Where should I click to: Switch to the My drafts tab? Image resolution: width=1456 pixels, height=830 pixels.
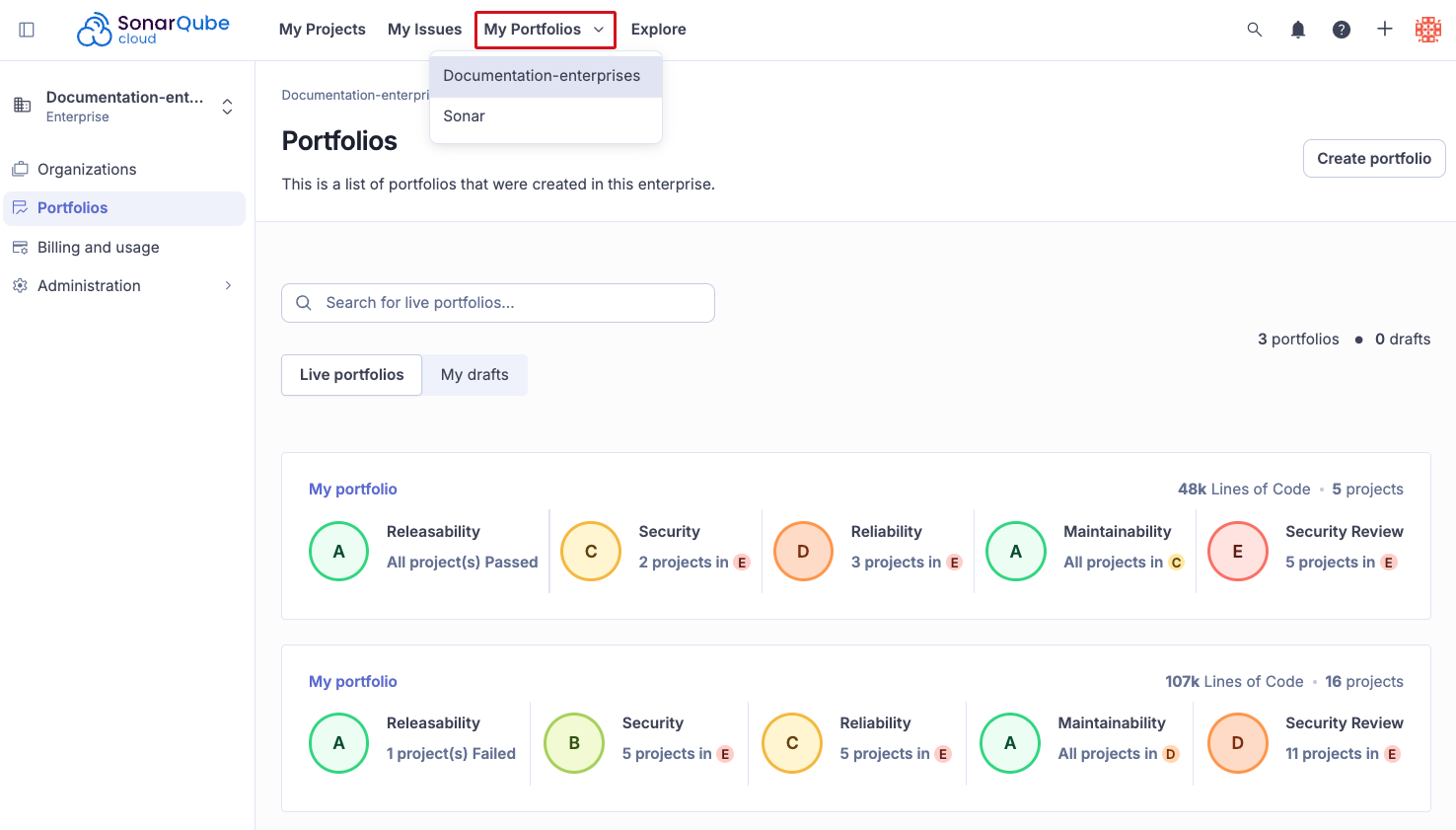point(474,375)
